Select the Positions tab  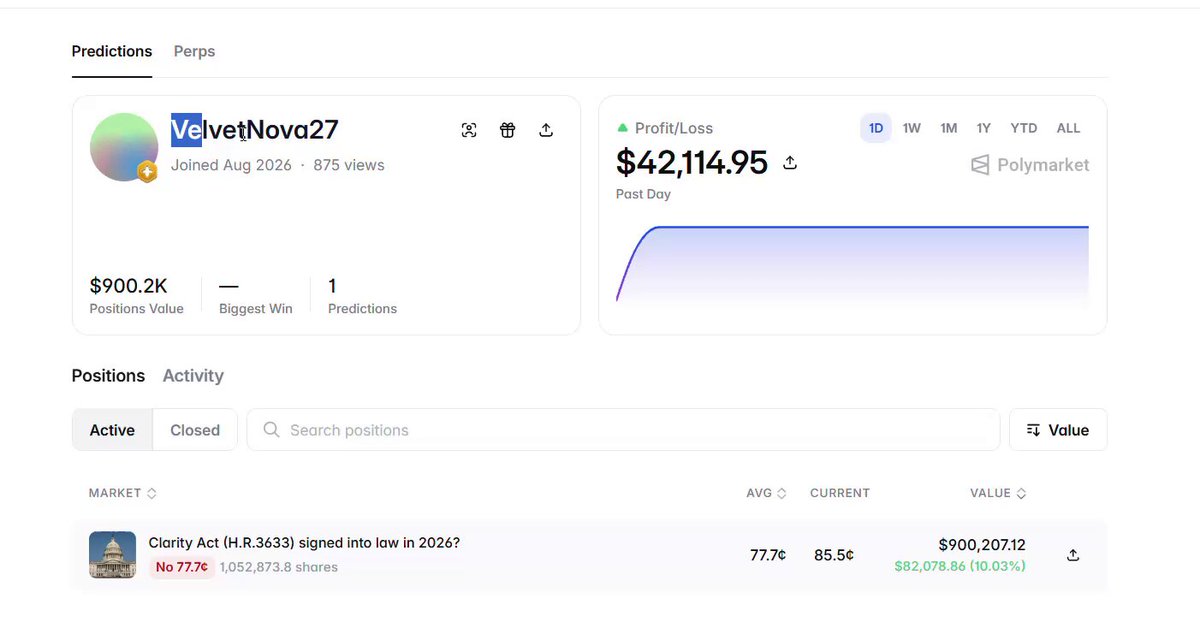click(108, 376)
